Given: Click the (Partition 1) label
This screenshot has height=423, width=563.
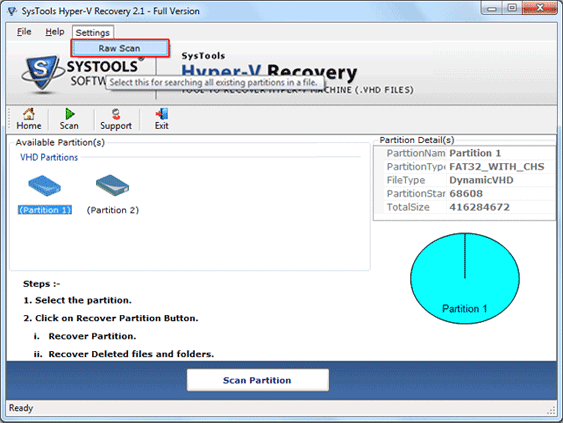Looking at the screenshot, I should (x=45, y=210).
